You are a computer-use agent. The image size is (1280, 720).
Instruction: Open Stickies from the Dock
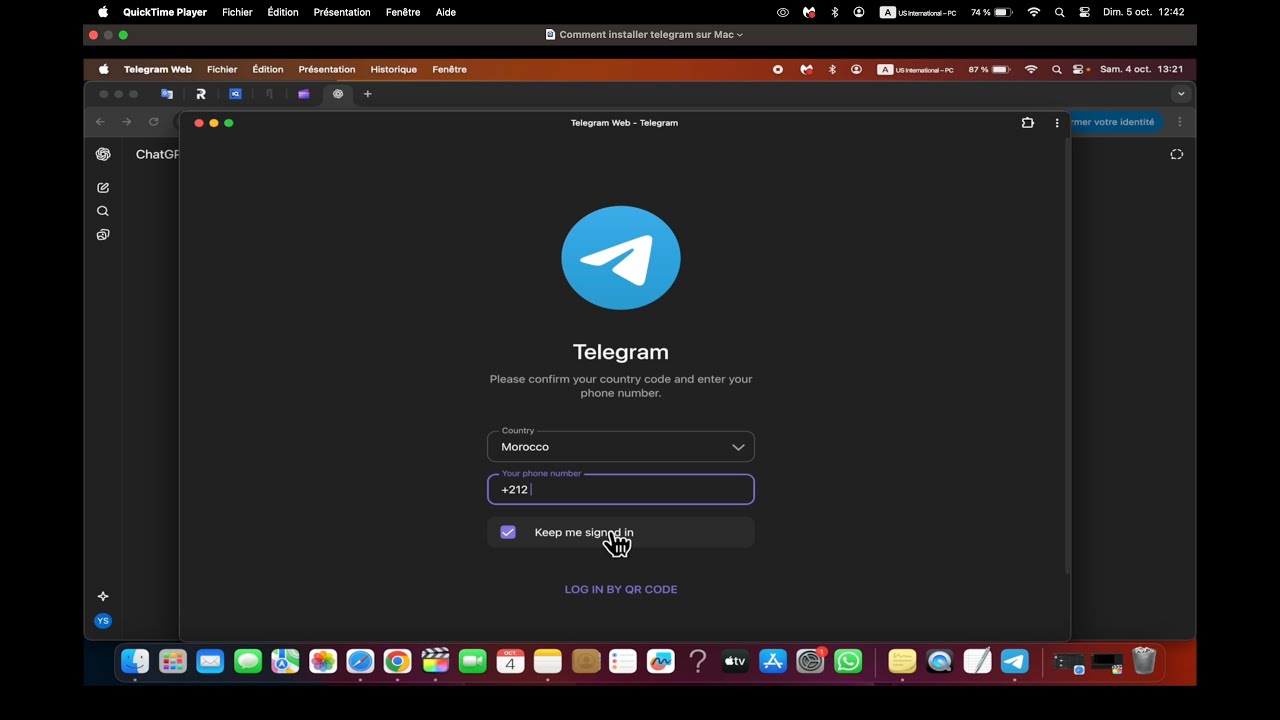(902, 661)
